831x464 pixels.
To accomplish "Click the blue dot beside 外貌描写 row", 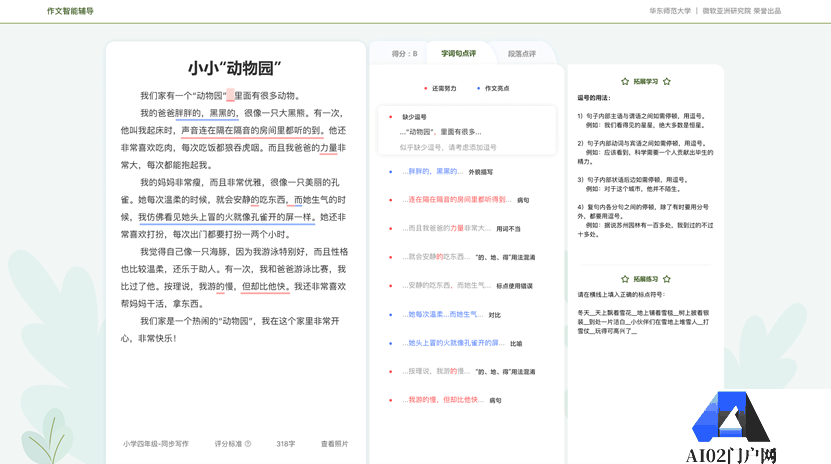I will click(391, 172).
